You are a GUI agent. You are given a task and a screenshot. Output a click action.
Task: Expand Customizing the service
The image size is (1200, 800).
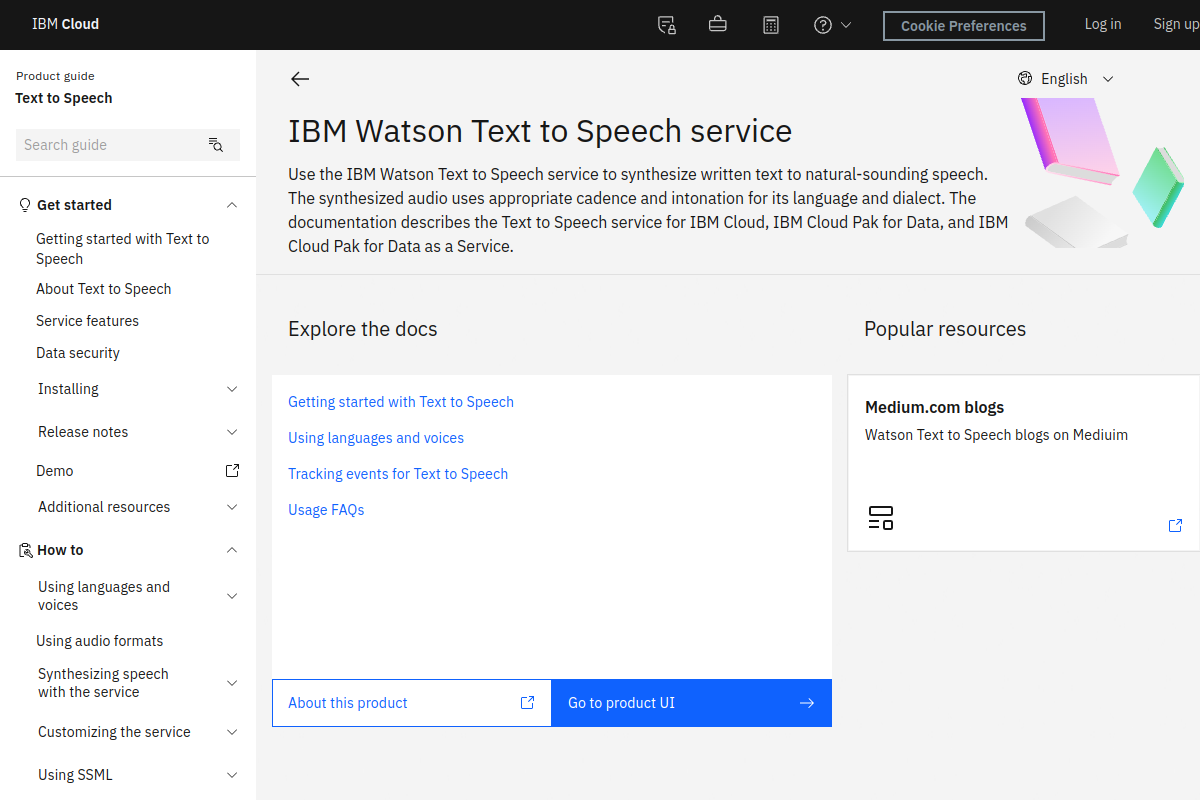tap(232, 732)
